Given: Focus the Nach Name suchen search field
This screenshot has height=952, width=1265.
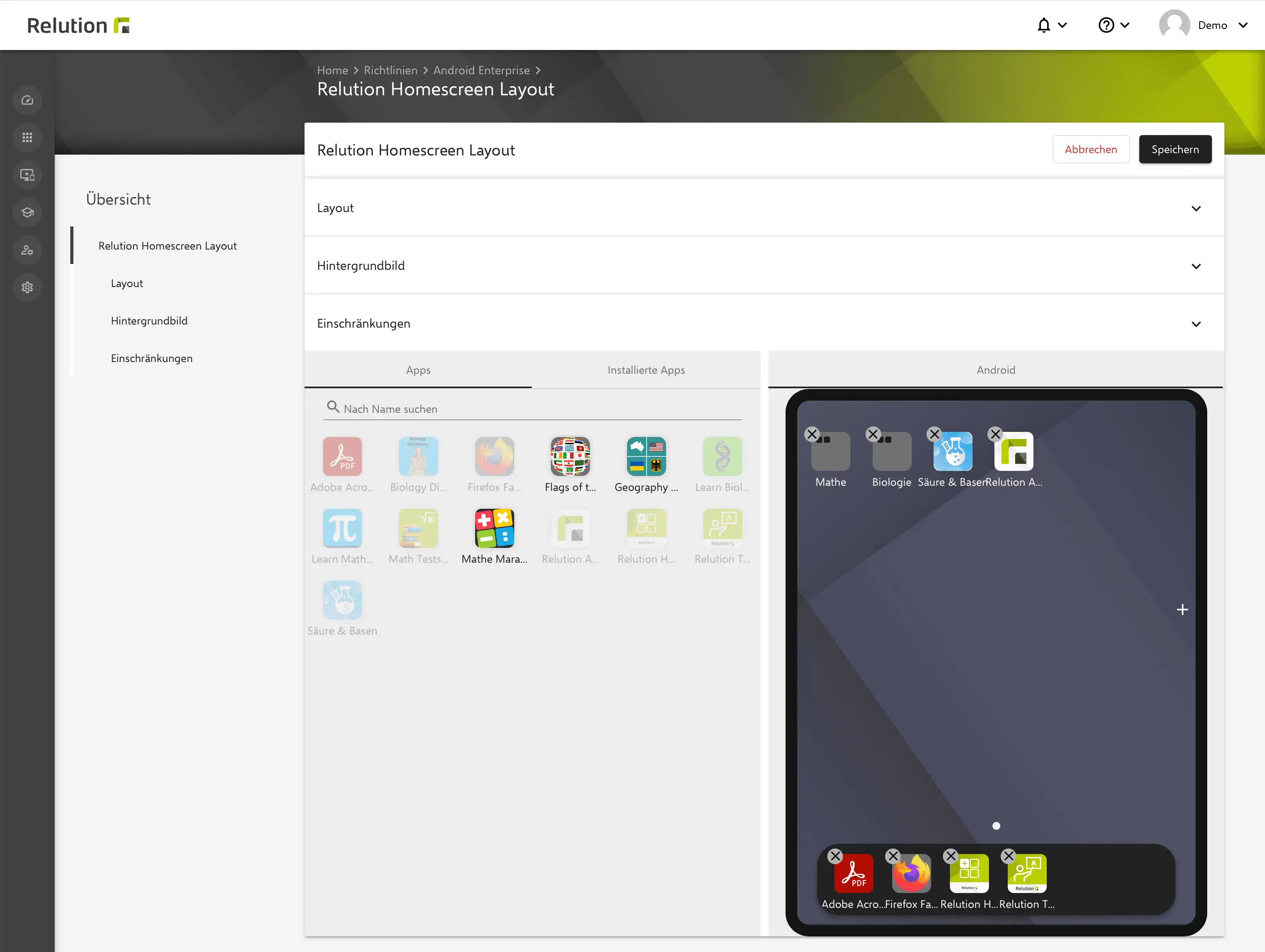Looking at the screenshot, I should tap(533, 409).
